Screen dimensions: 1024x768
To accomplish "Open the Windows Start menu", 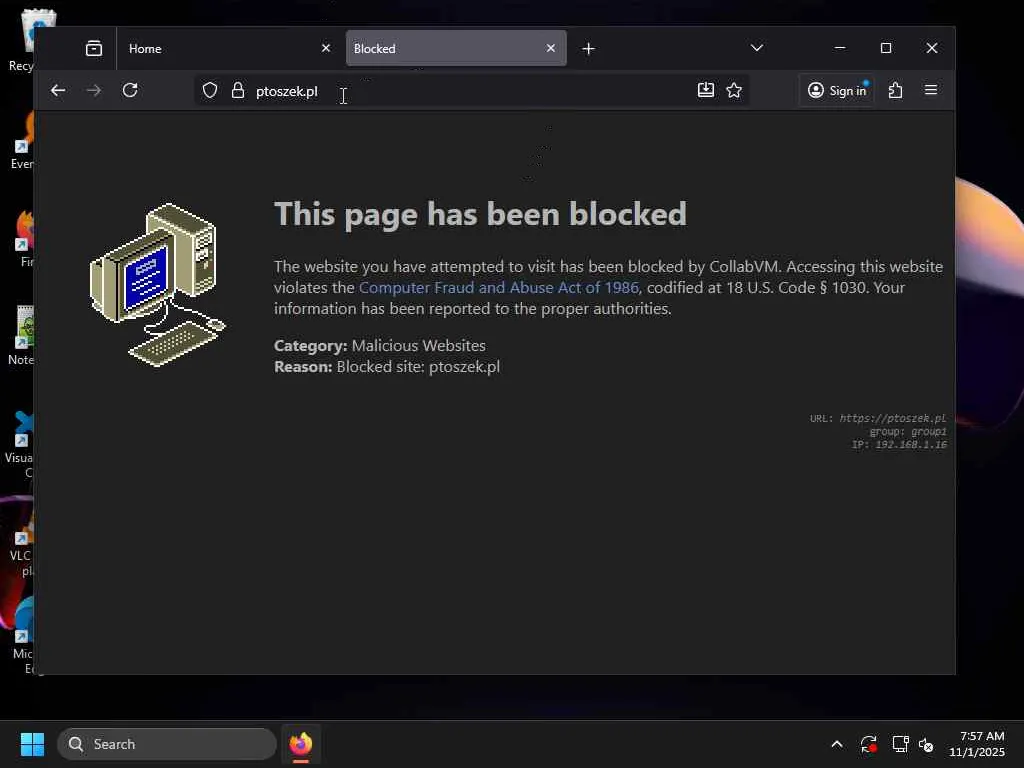I will (x=32, y=744).
